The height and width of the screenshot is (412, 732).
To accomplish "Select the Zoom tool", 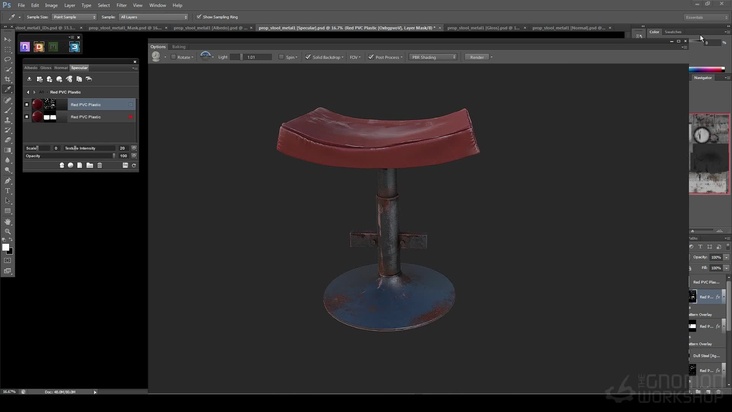I will coord(7,231).
